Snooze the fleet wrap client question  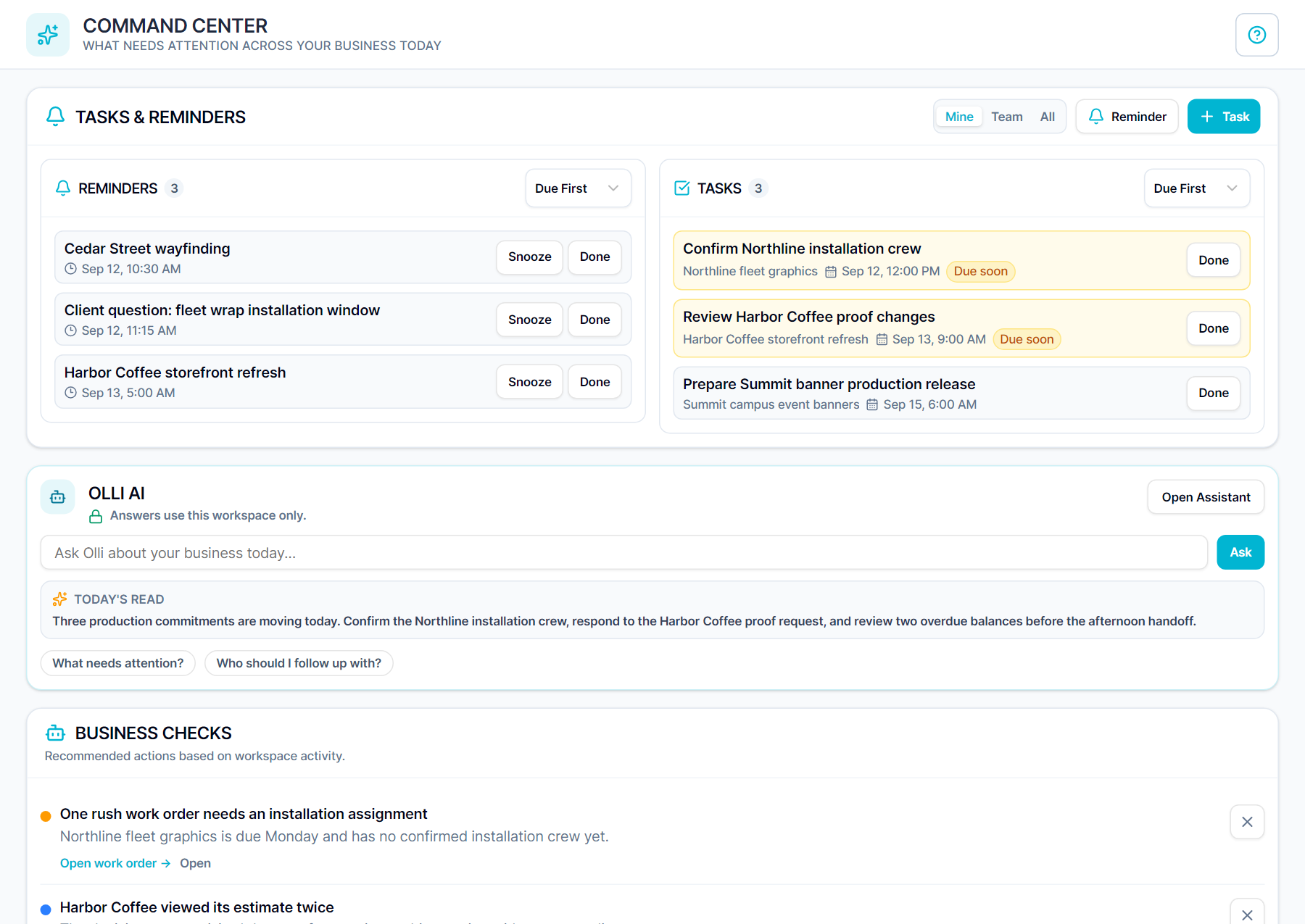530,320
